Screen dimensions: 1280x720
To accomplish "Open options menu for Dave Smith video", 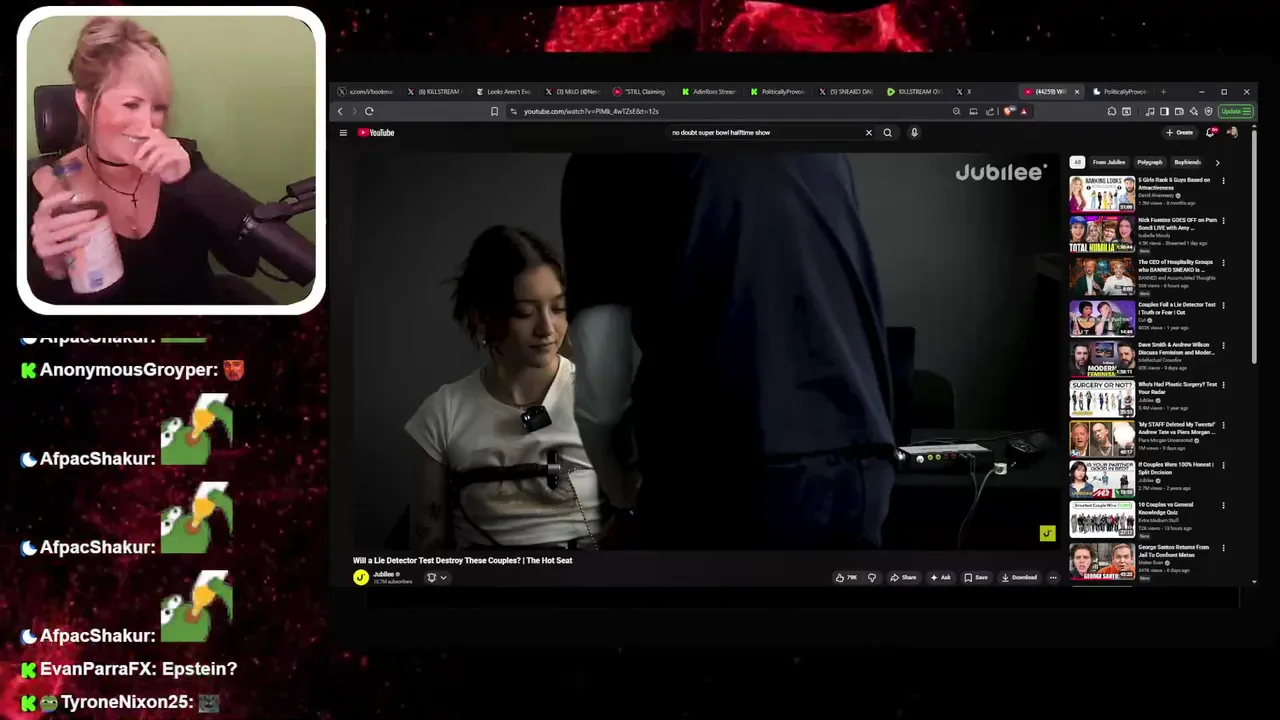I will (1223, 345).
